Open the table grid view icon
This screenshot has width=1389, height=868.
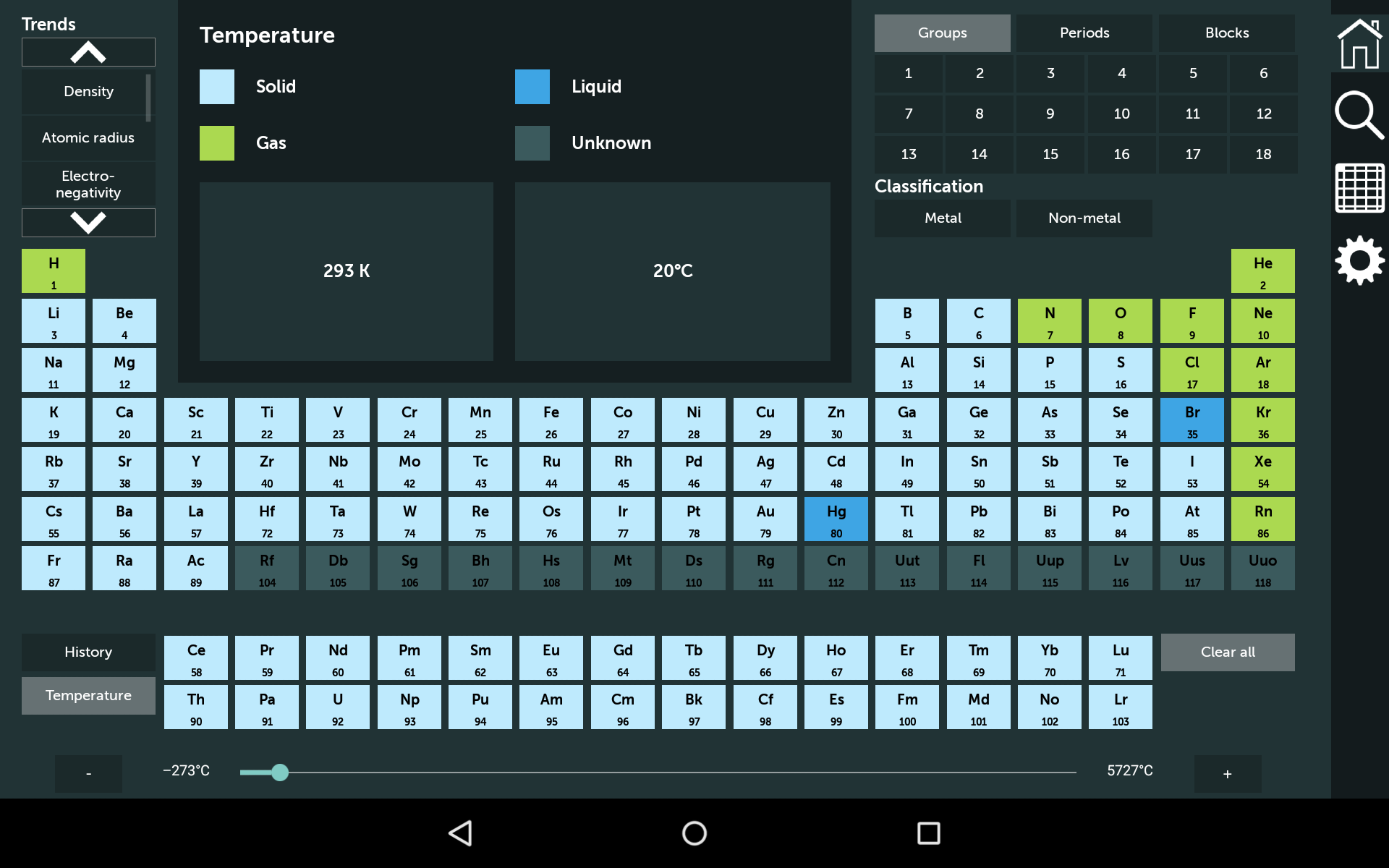tap(1359, 188)
